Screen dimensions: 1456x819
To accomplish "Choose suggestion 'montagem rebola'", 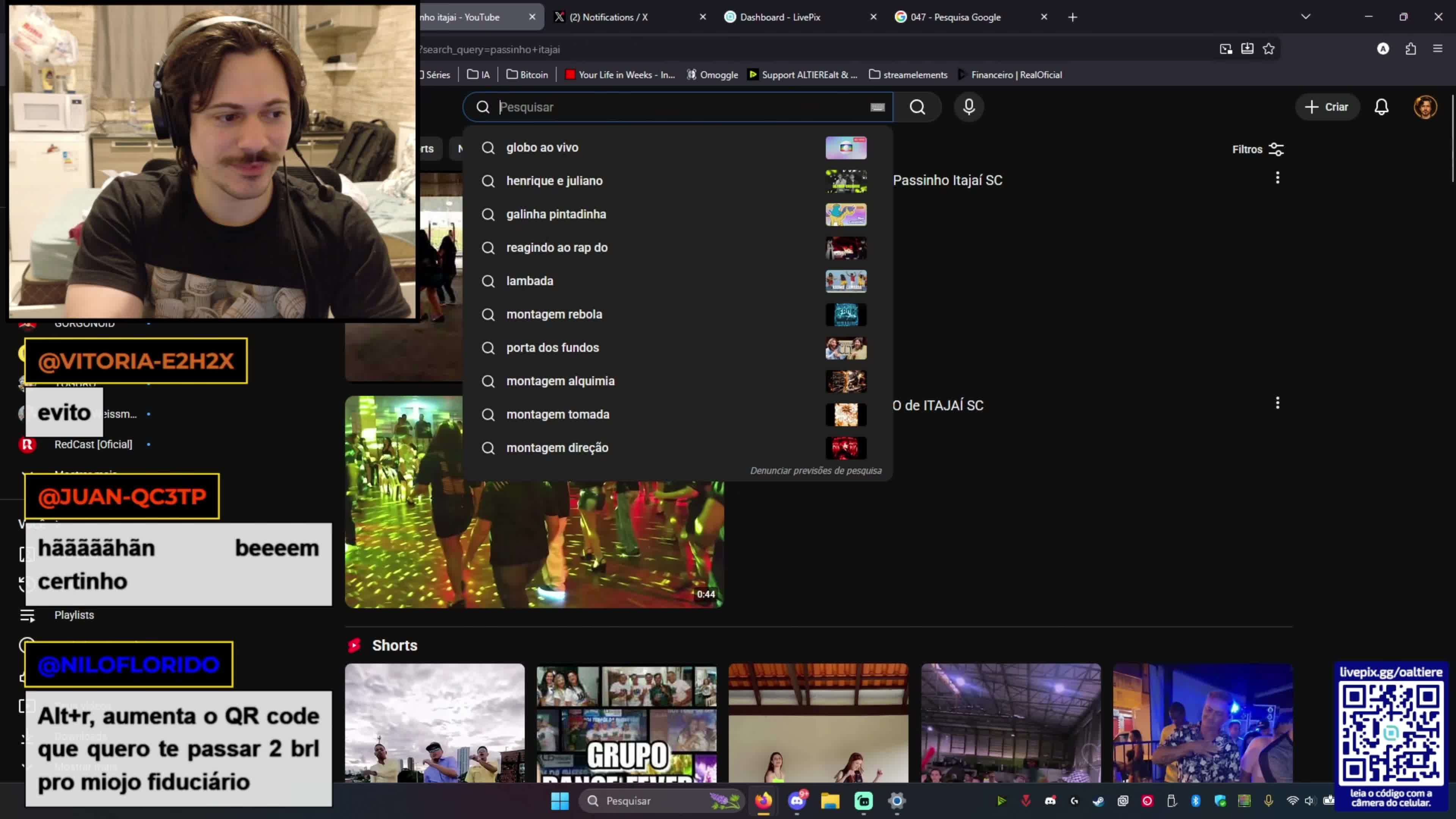I will point(677,314).
